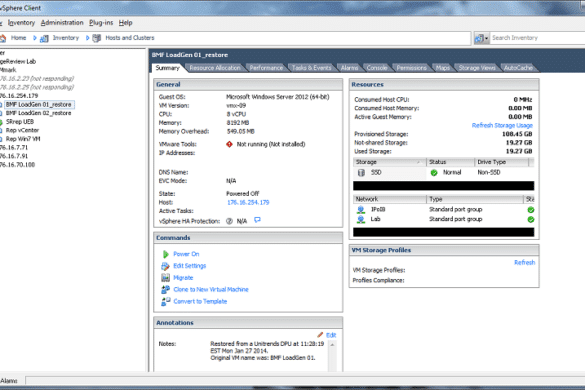Select SRrep UEB in inventory tree

[20, 122]
